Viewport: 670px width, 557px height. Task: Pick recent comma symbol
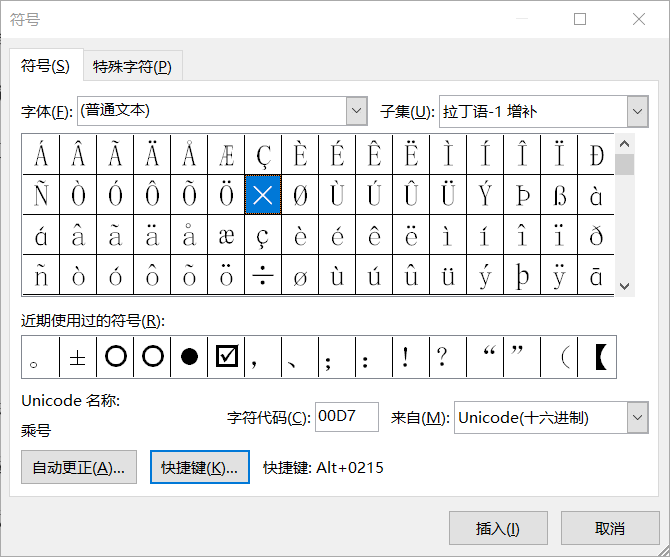[x=263, y=357]
